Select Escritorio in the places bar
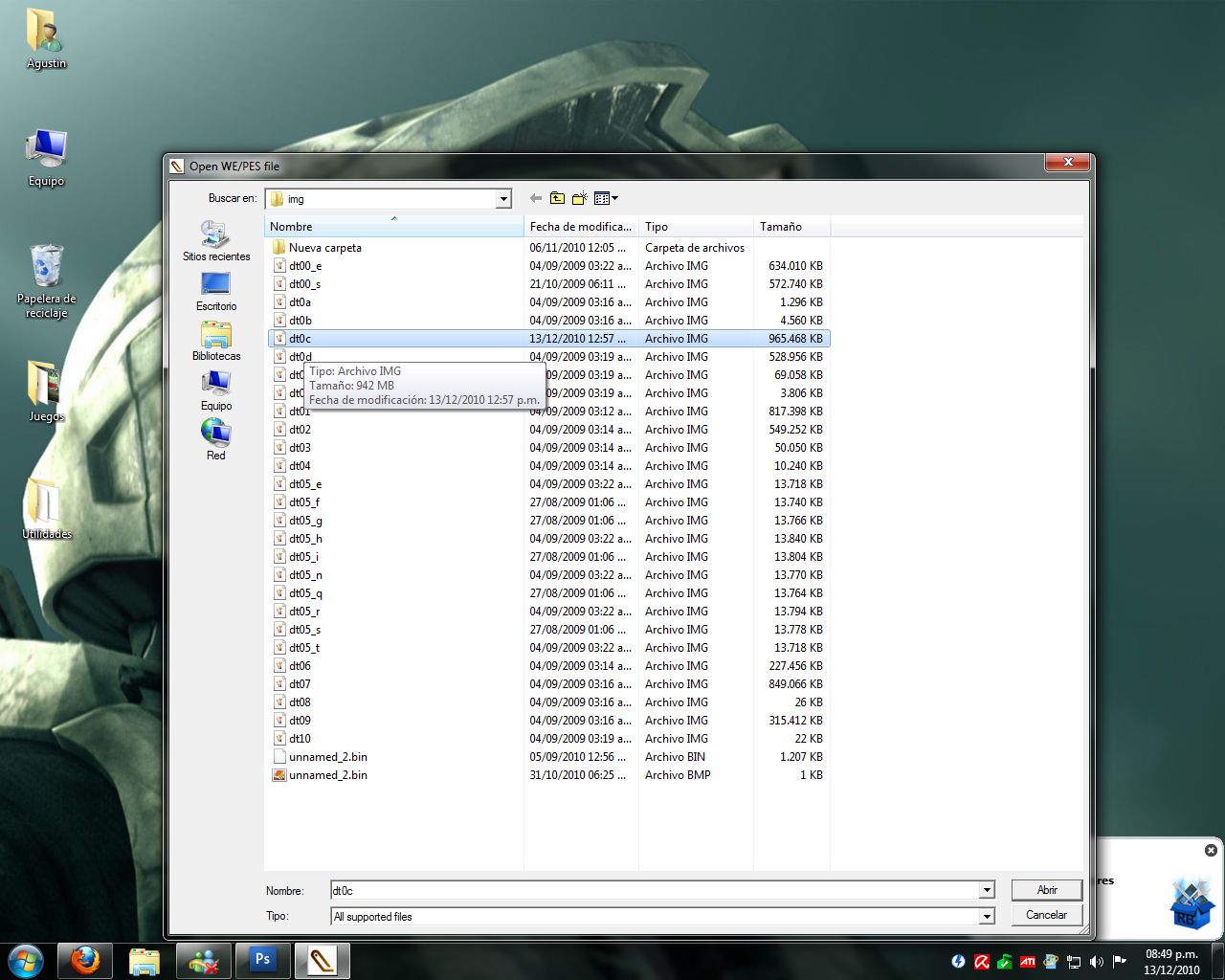This screenshot has width=1225, height=980. tap(216, 291)
